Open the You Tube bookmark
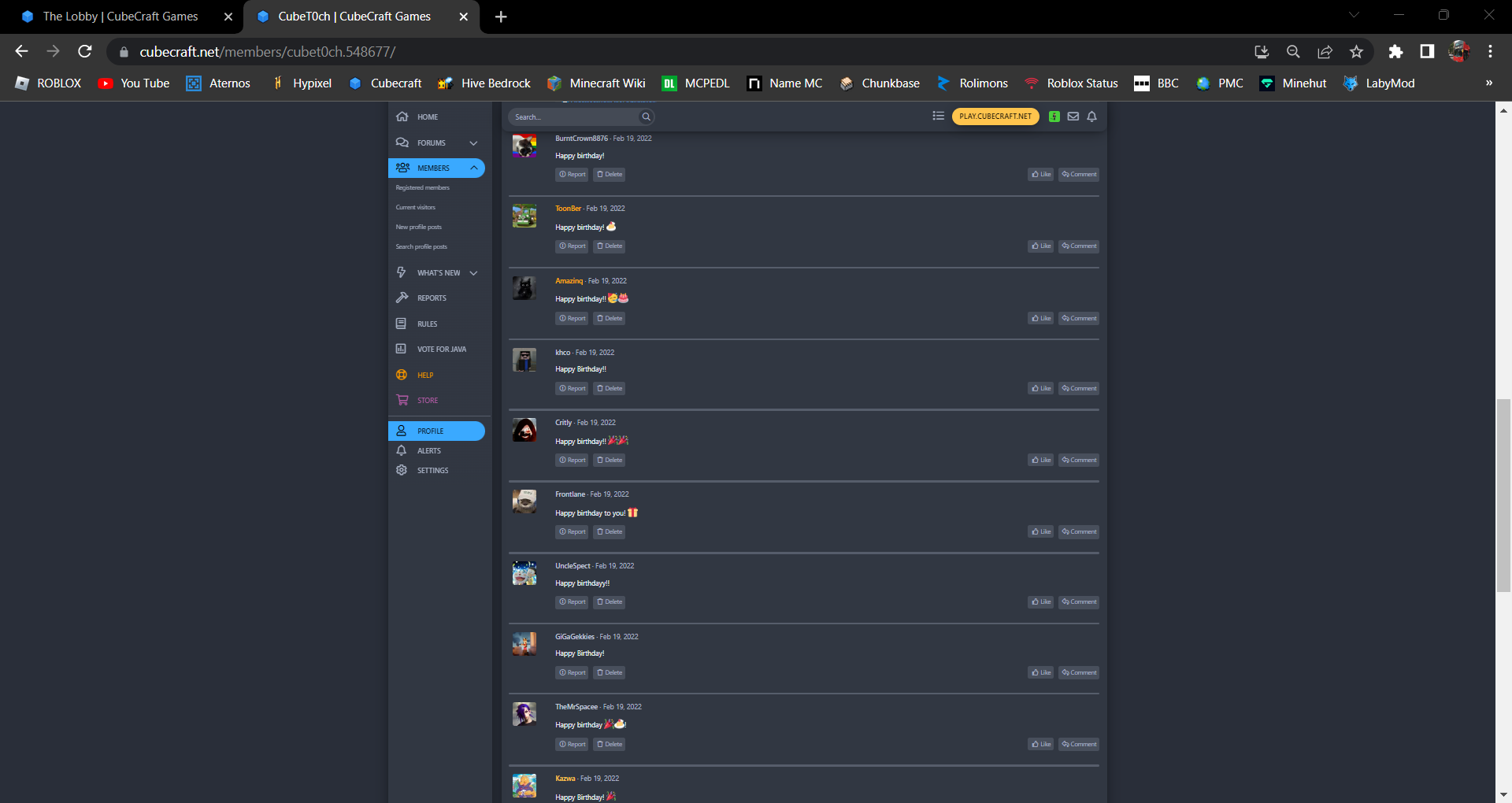This screenshot has width=1512, height=803. tap(134, 83)
